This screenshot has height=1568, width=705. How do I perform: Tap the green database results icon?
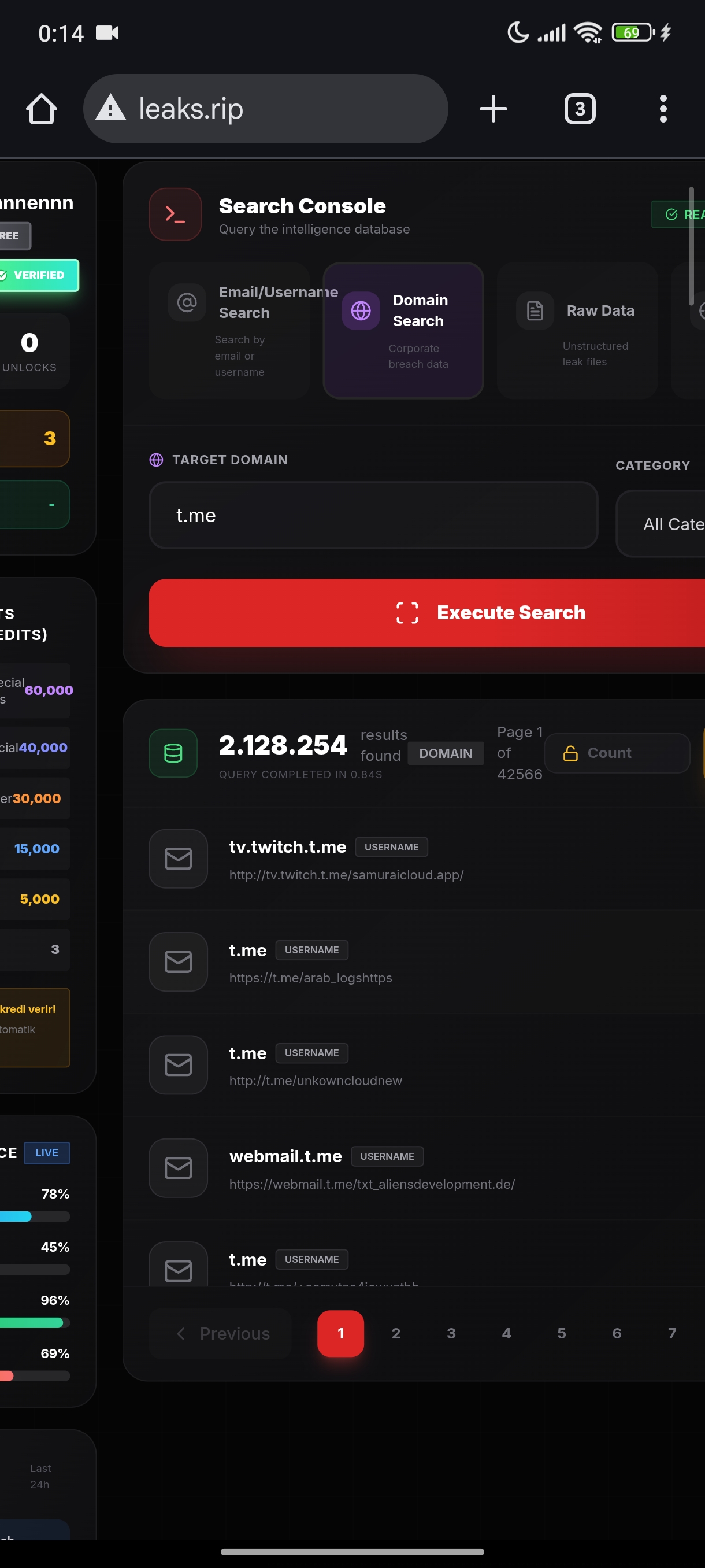(173, 753)
